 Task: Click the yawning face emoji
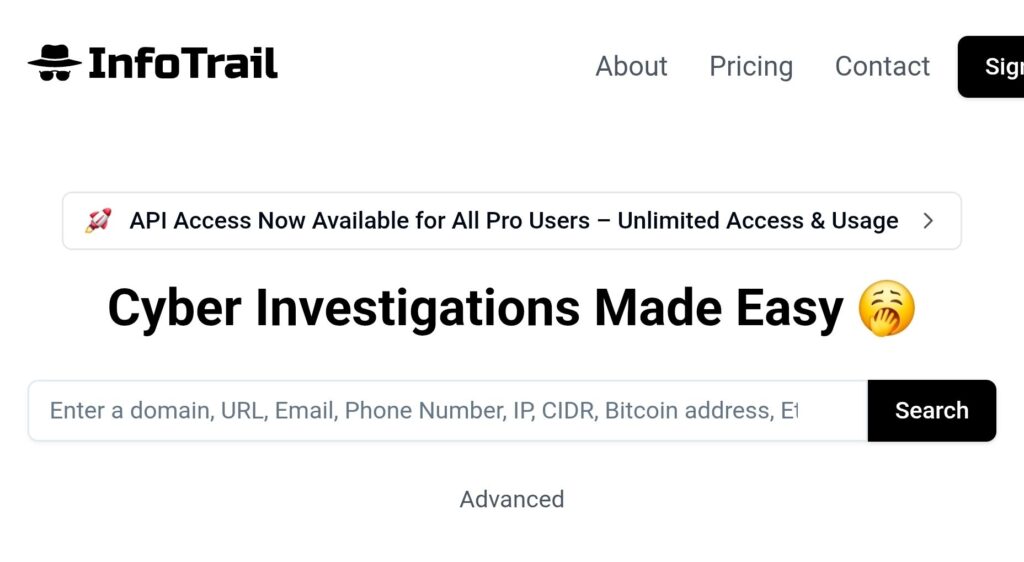[x=887, y=309]
